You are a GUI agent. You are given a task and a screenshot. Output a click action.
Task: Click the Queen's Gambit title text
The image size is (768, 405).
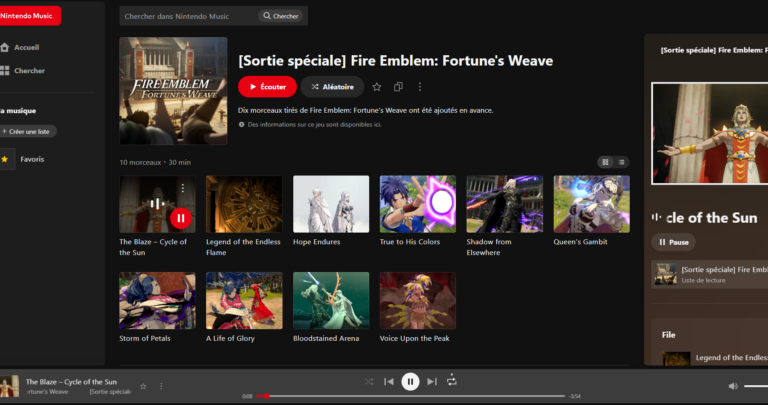point(580,242)
